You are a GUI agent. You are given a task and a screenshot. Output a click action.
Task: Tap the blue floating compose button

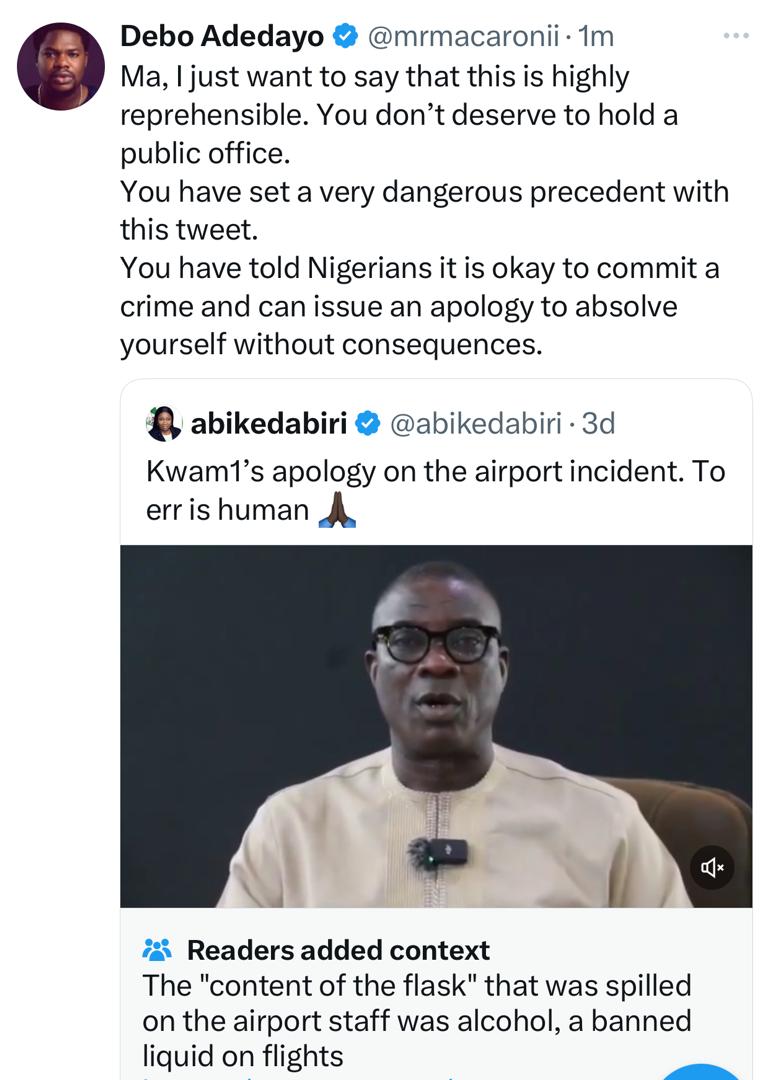tap(705, 1068)
